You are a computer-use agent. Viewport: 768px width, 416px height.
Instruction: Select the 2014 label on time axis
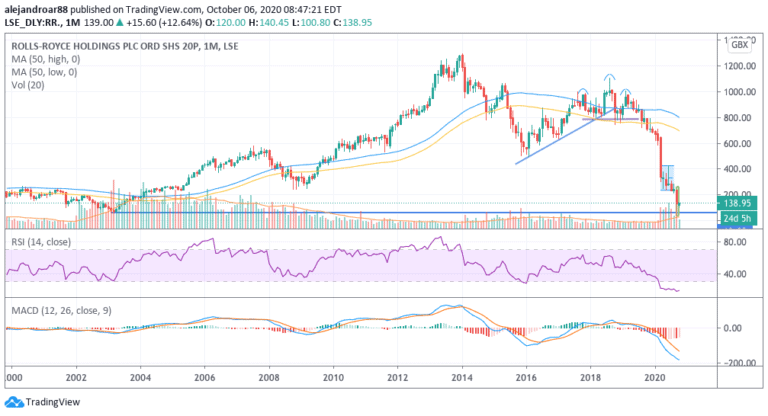coord(462,379)
